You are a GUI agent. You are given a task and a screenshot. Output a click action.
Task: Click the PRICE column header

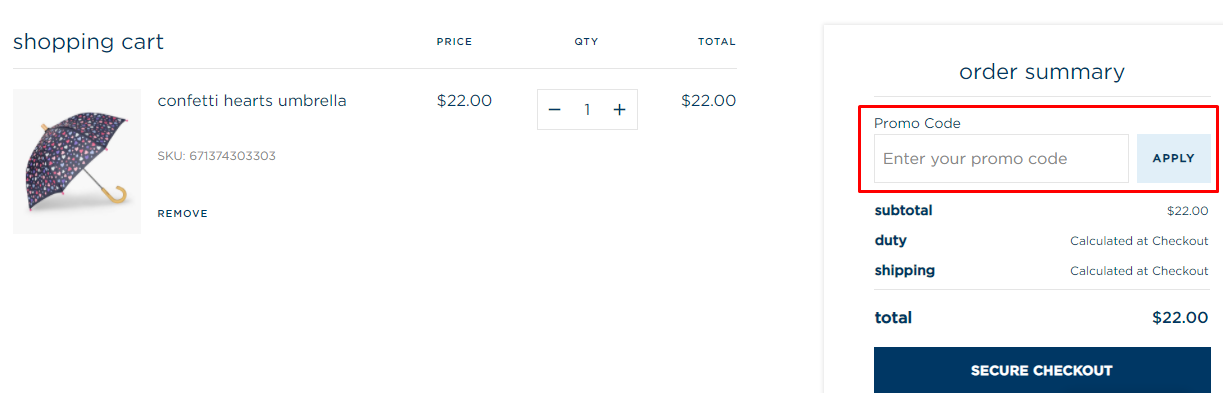(454, 42)
